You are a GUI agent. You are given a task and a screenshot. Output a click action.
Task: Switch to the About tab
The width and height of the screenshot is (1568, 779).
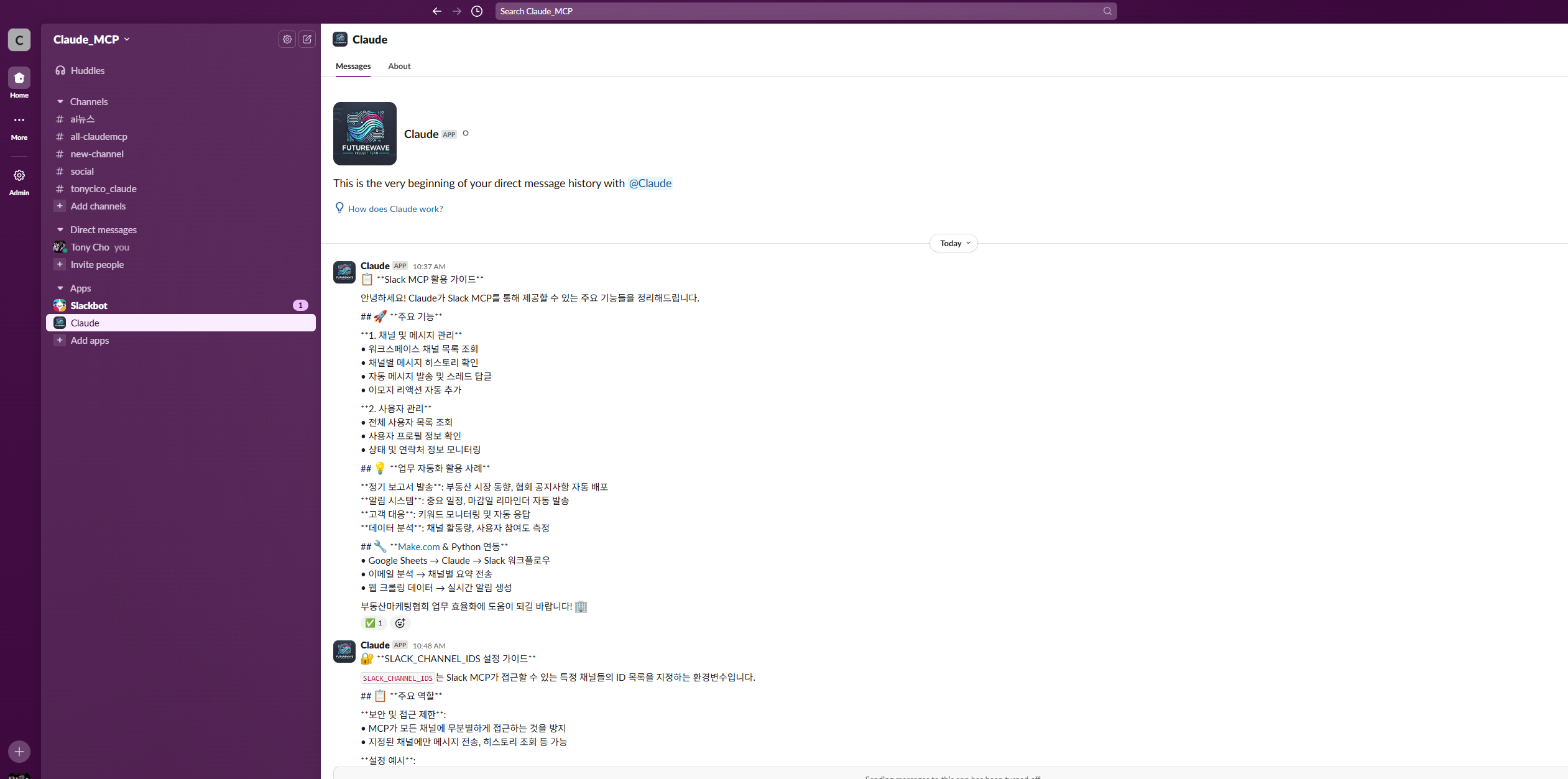pyautogui.click(x=399, y=67)
